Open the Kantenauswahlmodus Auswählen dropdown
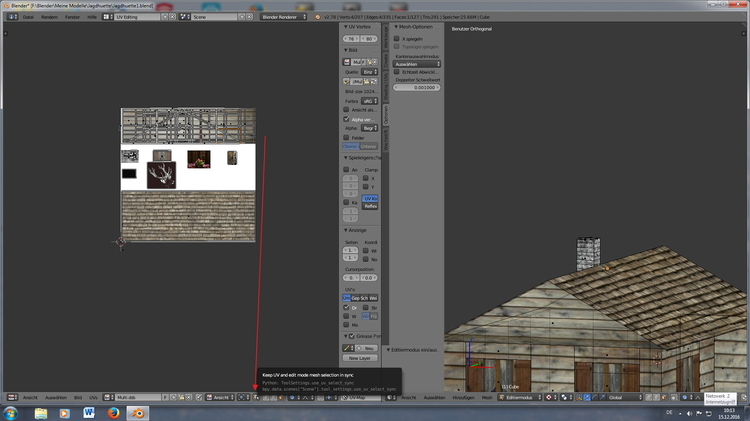The height and width of the screenshot is (421, 750). pos(417,64)
